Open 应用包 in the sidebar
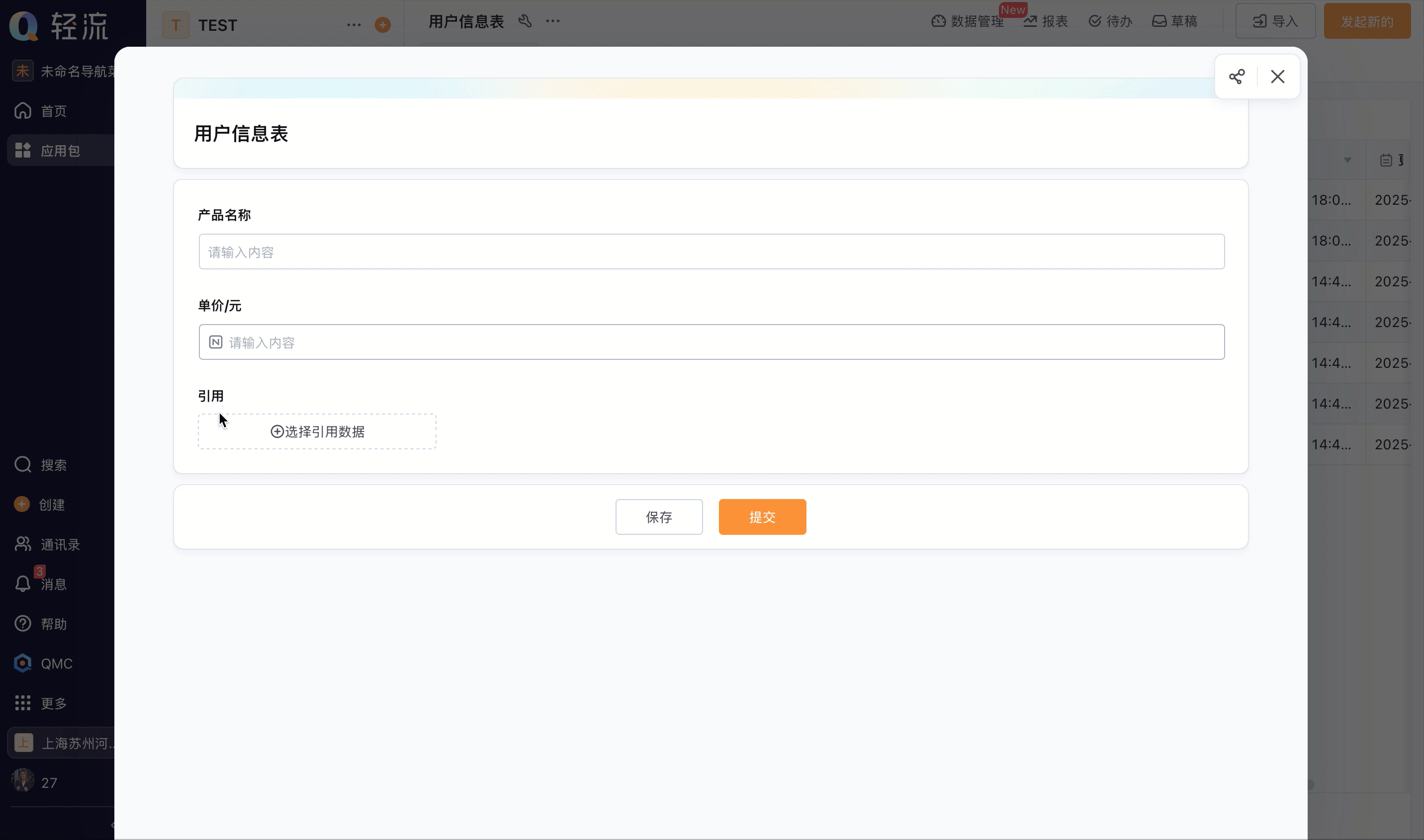Screen dimensions: 1424x840 click(x=61, y=151)
